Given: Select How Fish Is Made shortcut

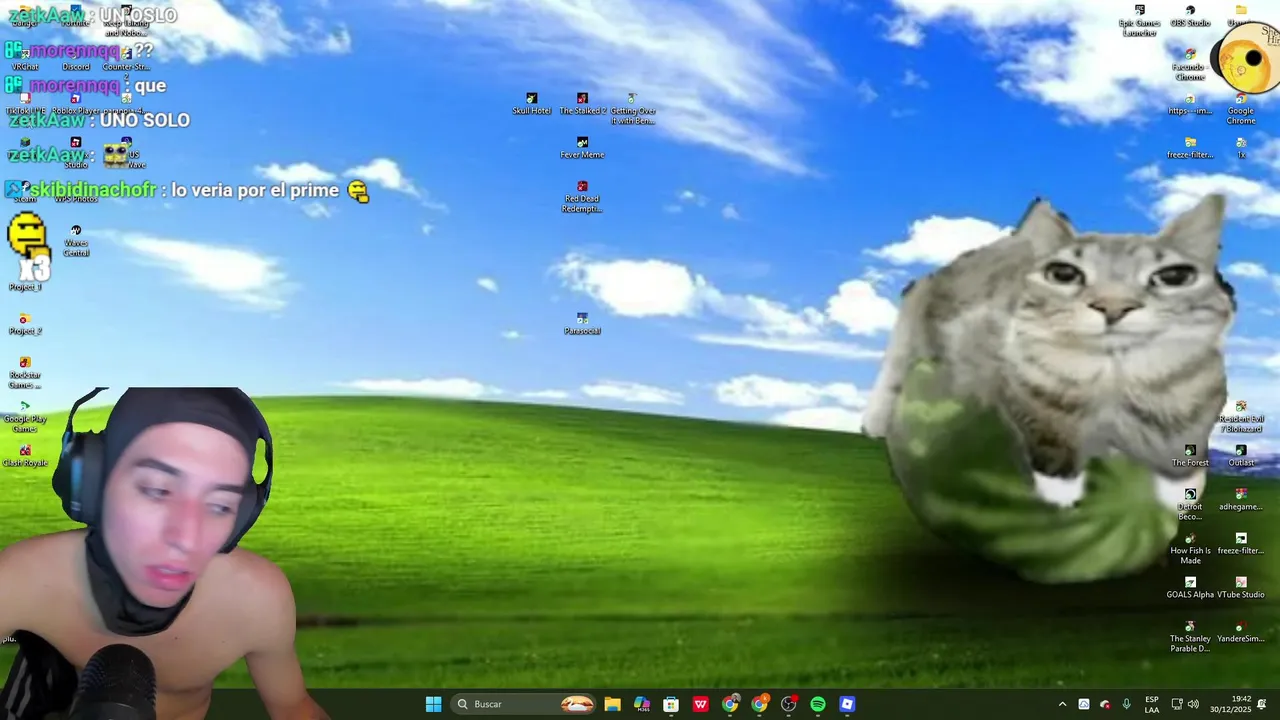Looking at the screenshot, I should [x=1190, y=549].
